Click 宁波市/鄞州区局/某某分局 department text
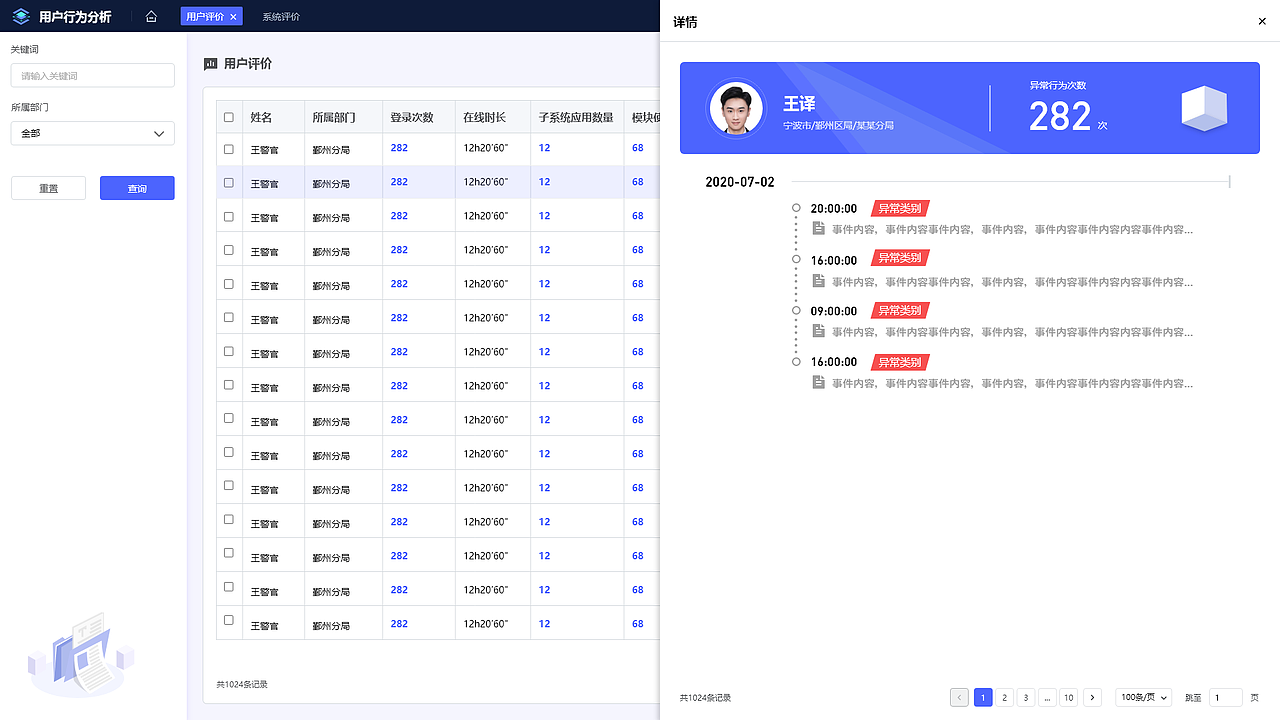 click(x=838, y=126)
